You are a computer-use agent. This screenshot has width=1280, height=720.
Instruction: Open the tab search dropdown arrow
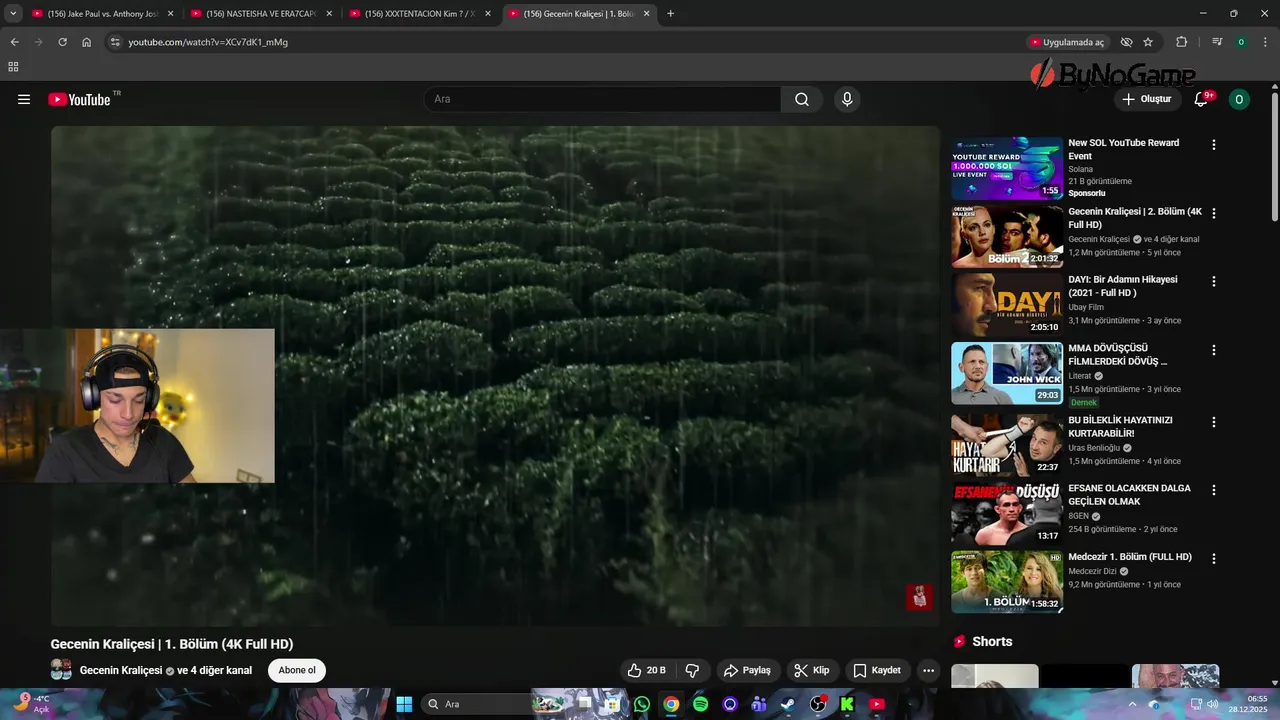(x=13, y=14)
